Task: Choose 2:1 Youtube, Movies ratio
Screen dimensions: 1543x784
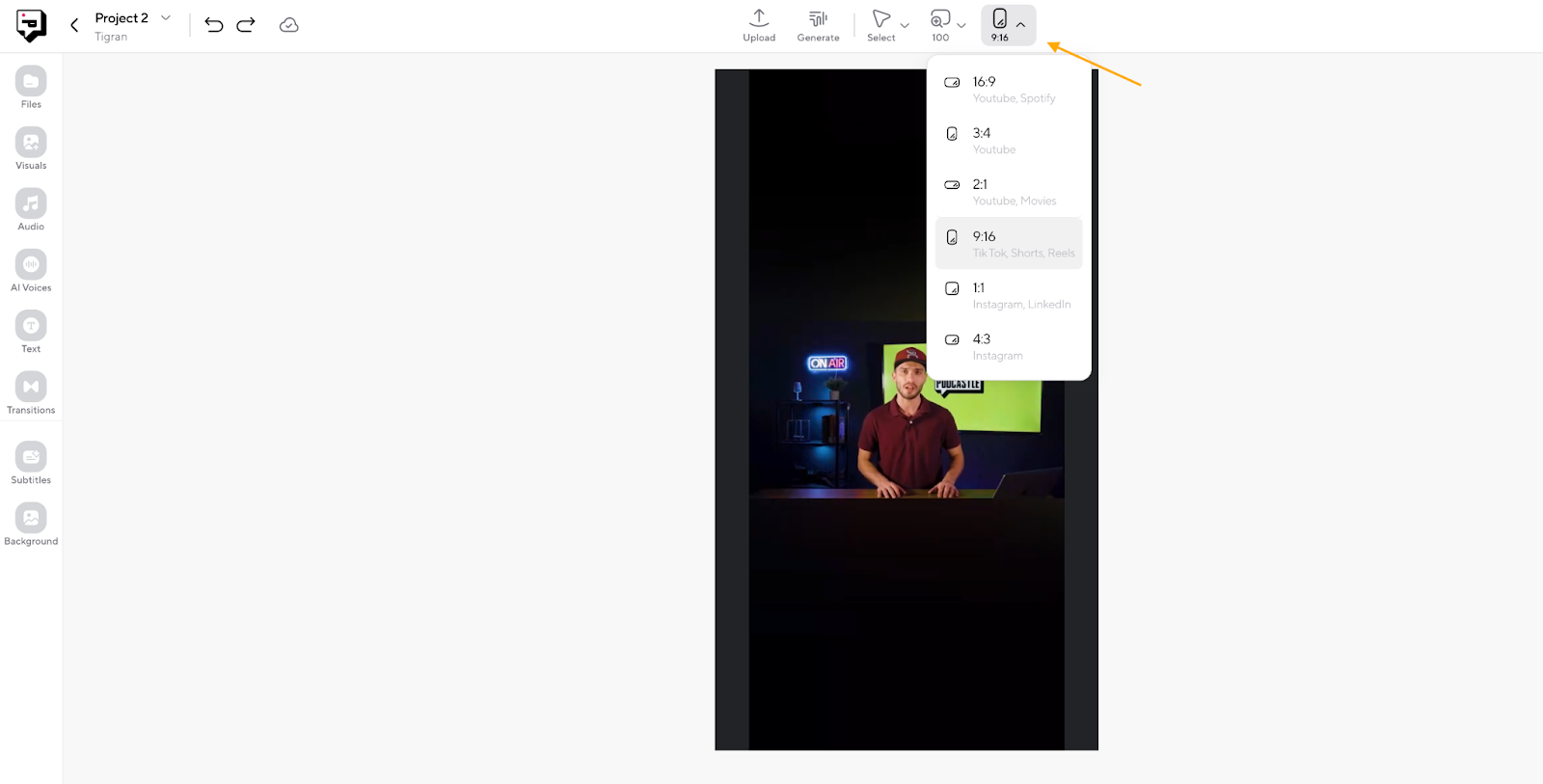Action: pyautogui.click(x=1009, y=192)
